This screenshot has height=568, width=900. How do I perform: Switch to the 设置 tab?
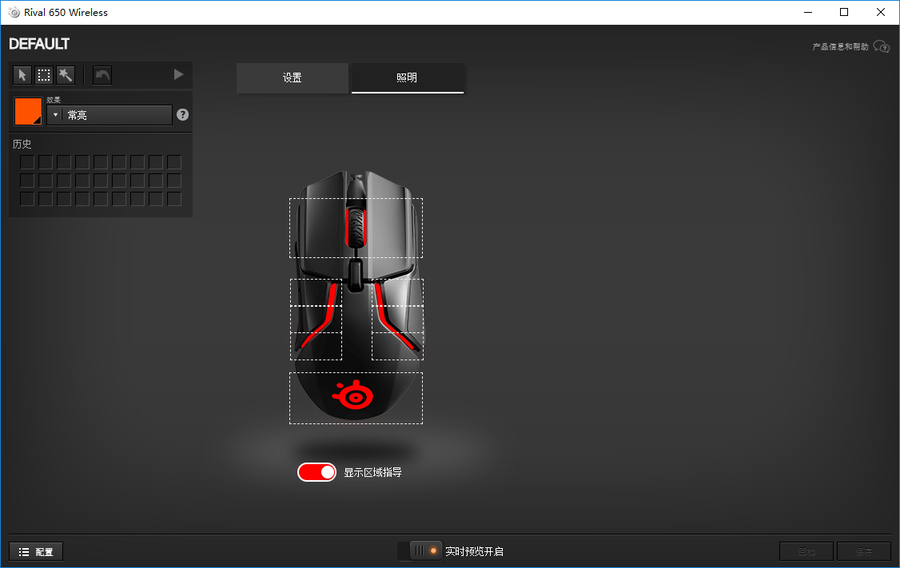click(x=292, y=78)
